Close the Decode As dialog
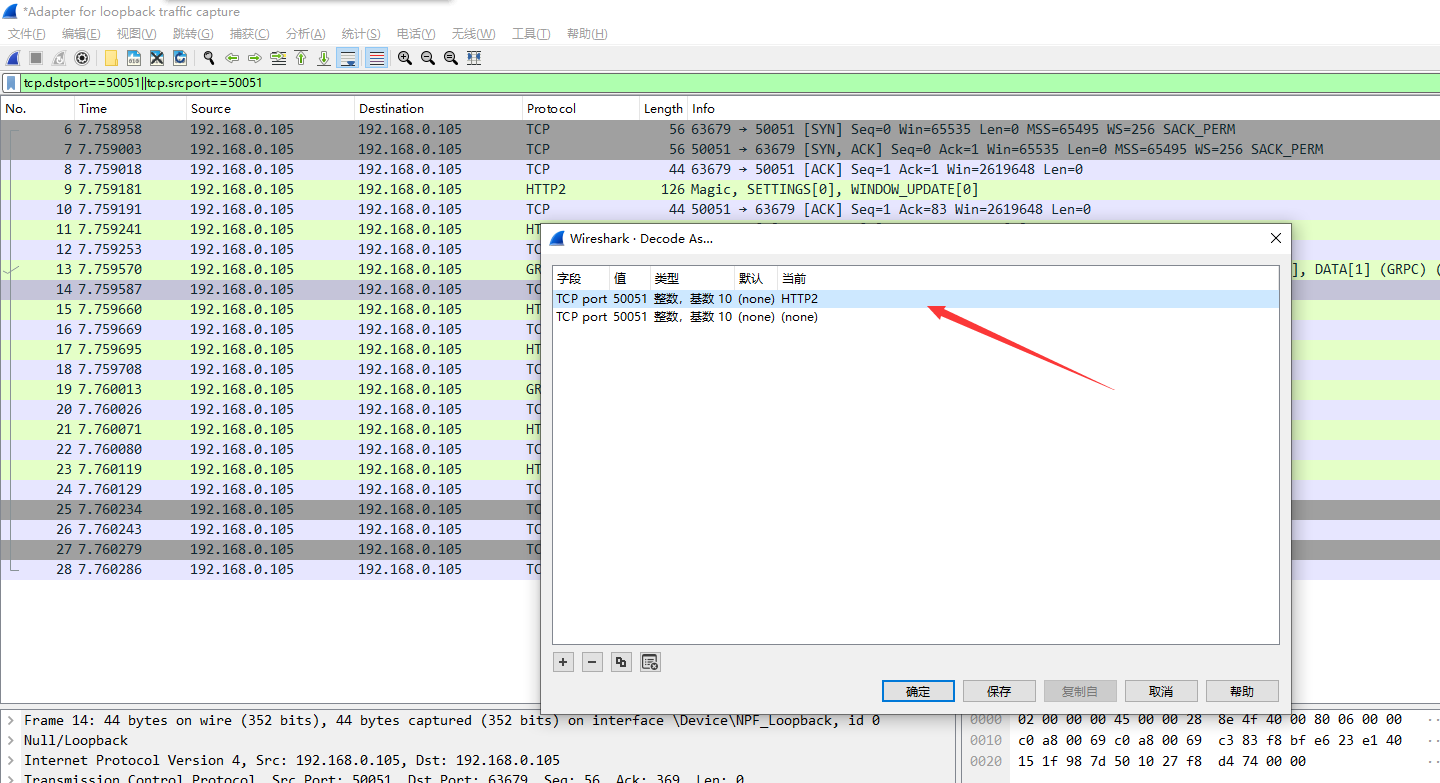 coord(1275,238)
